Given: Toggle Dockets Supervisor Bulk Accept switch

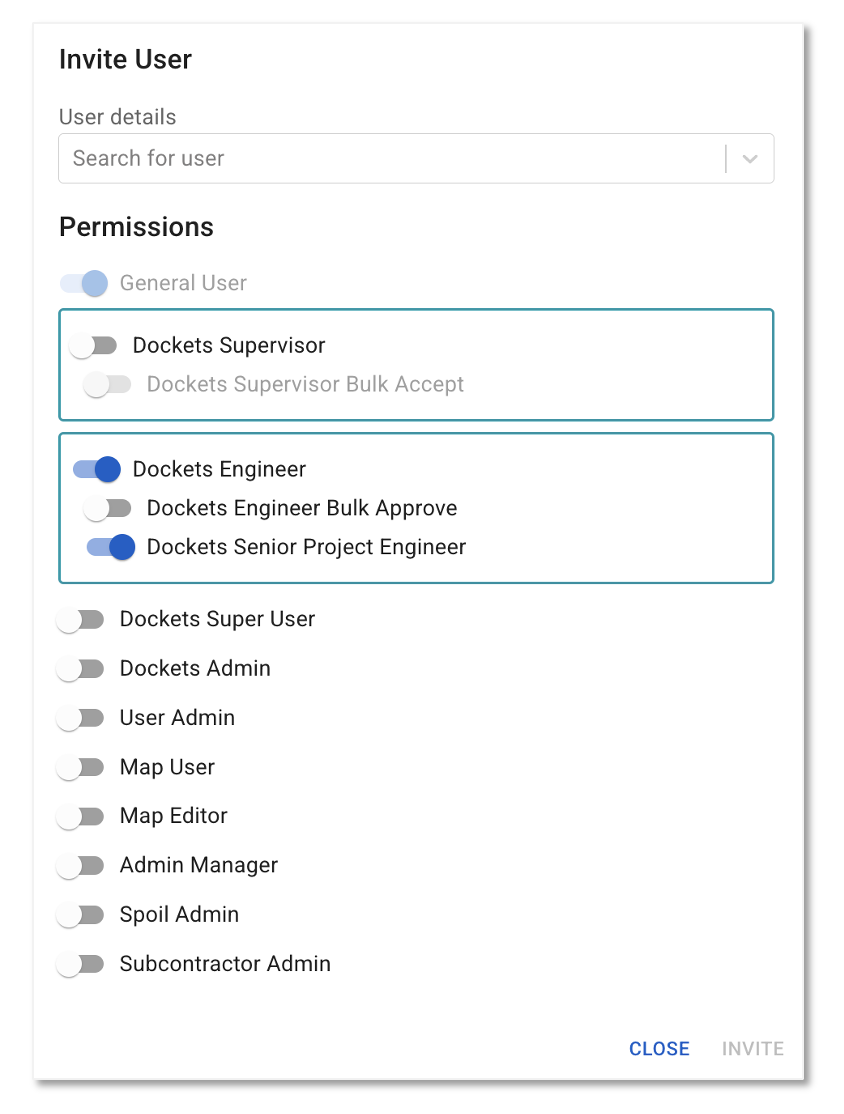Looking at the screenshot, I should click(108, 384).
